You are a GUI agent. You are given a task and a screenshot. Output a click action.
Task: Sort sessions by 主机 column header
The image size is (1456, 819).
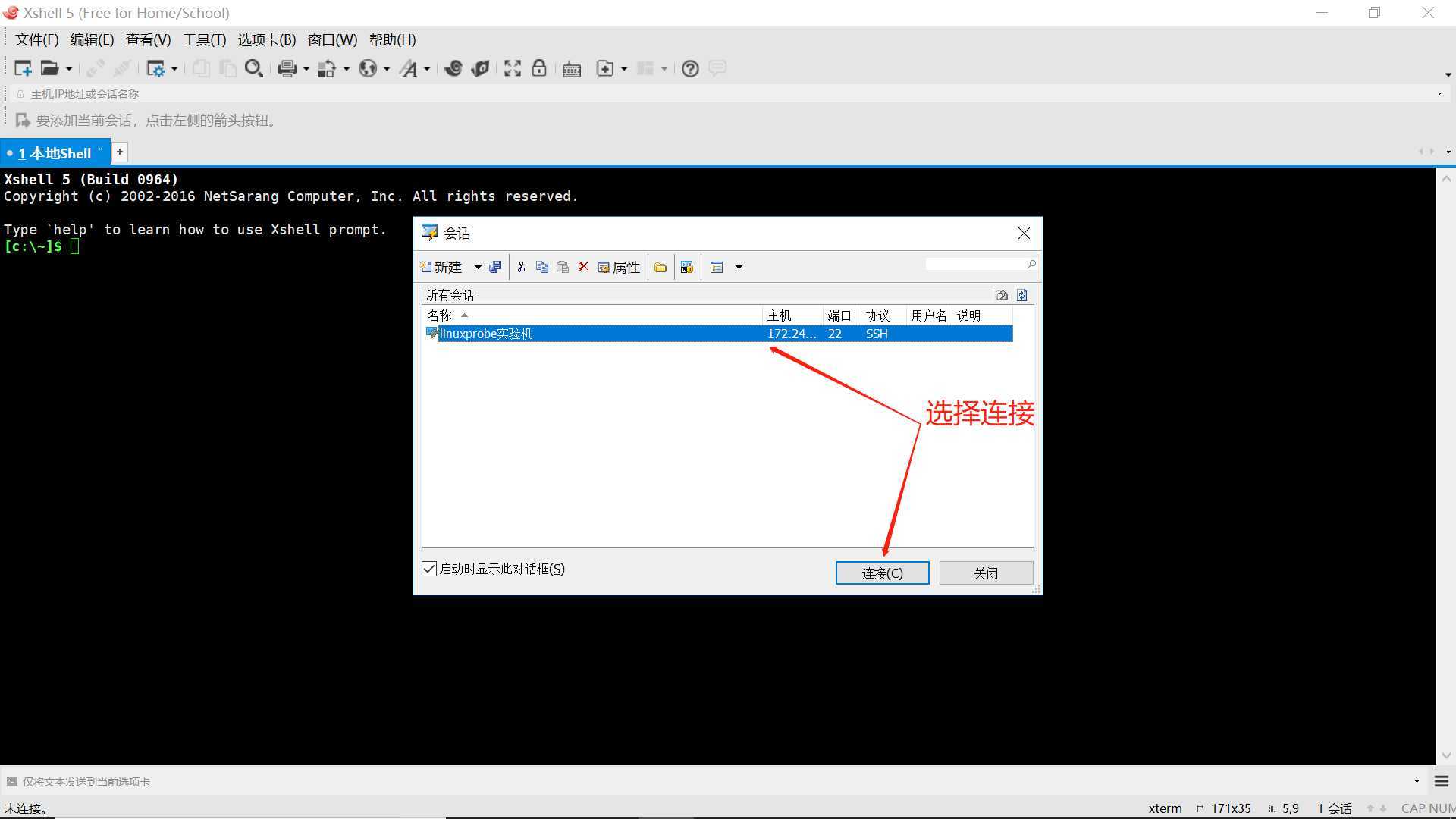pos(792,315)
